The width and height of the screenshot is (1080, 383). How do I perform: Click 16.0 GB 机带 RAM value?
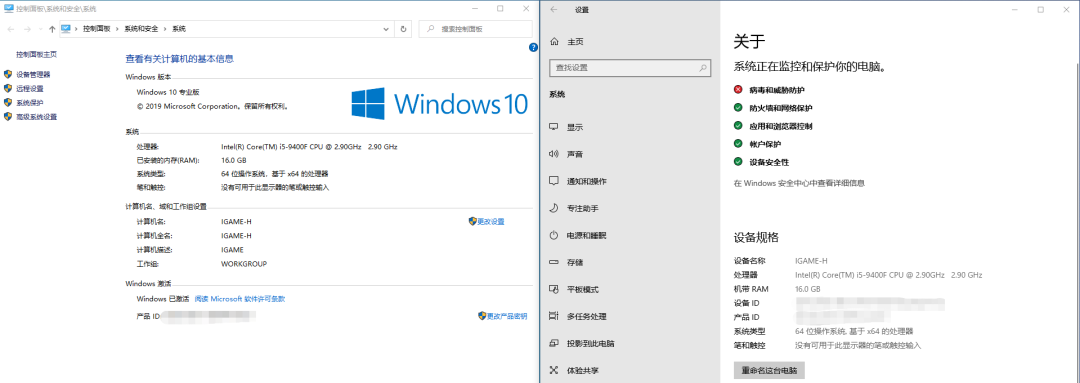(808, 289)
